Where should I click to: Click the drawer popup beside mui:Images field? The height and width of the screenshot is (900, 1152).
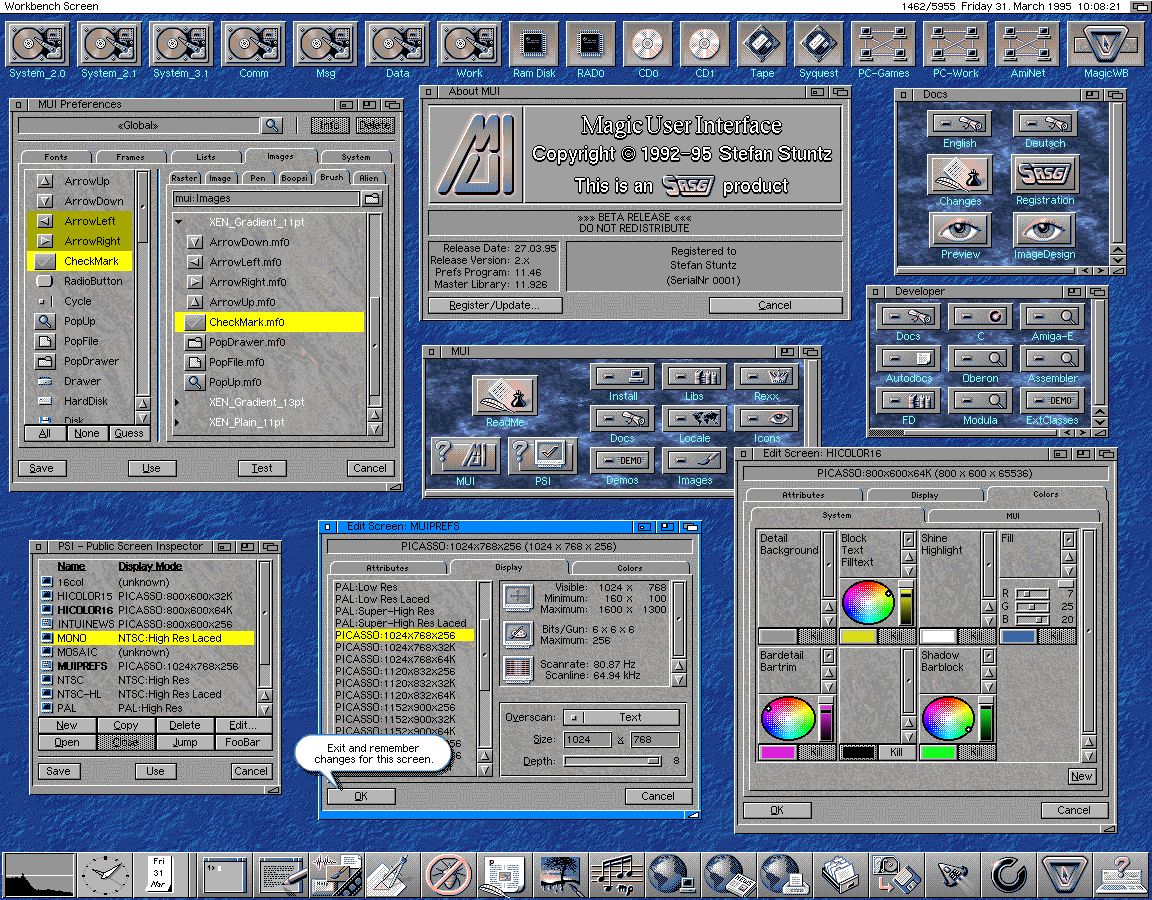[371, 199]
